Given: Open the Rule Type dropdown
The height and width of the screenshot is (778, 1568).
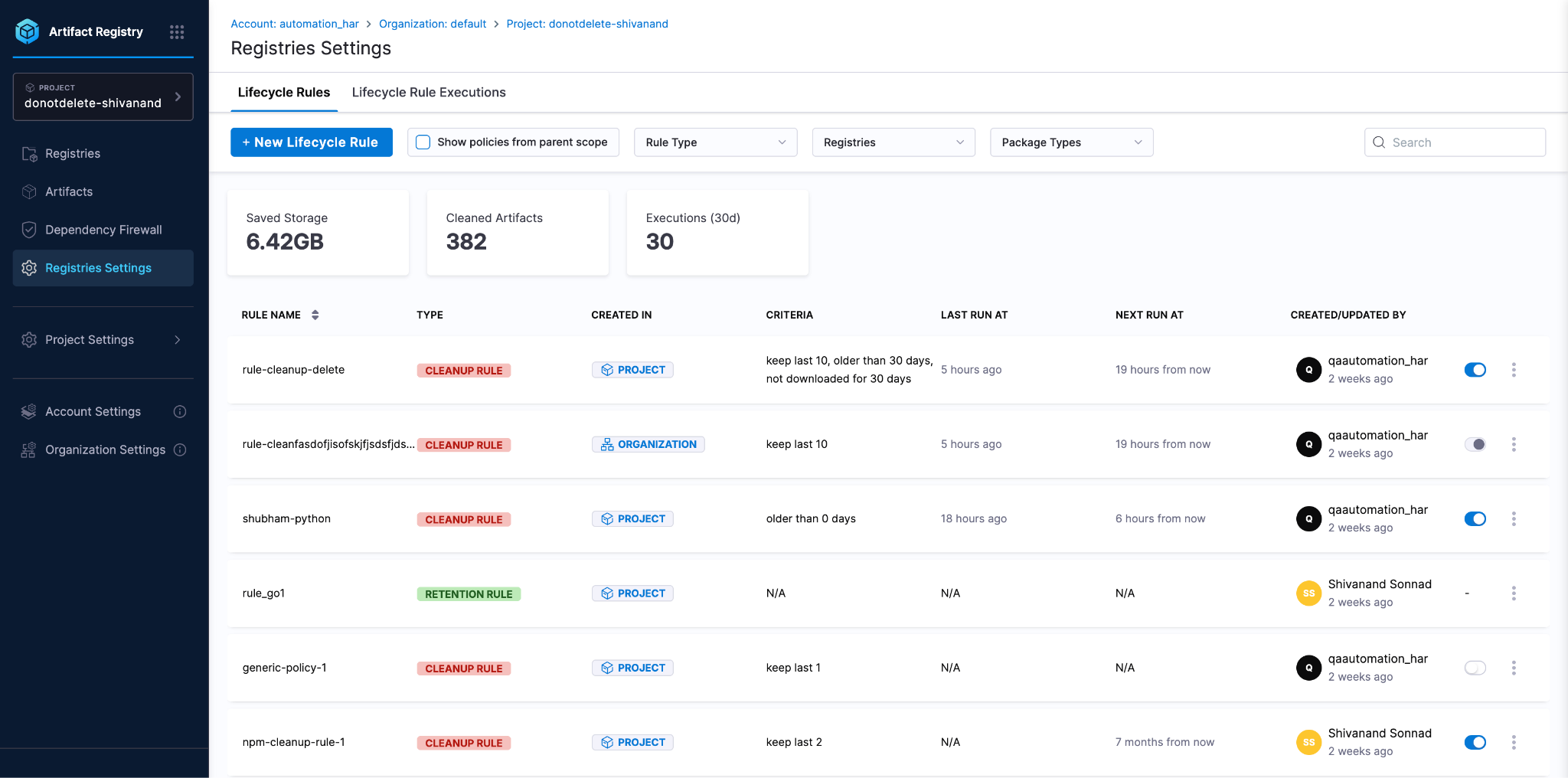Looking at the screenshot, I should [x=716, y=142].
